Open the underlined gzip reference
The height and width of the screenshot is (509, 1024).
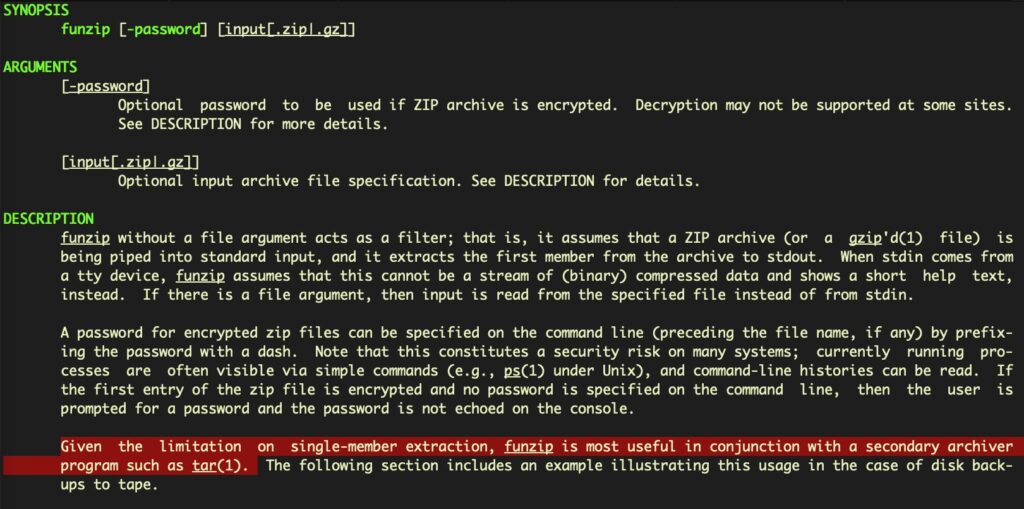[x=867, y=237]
